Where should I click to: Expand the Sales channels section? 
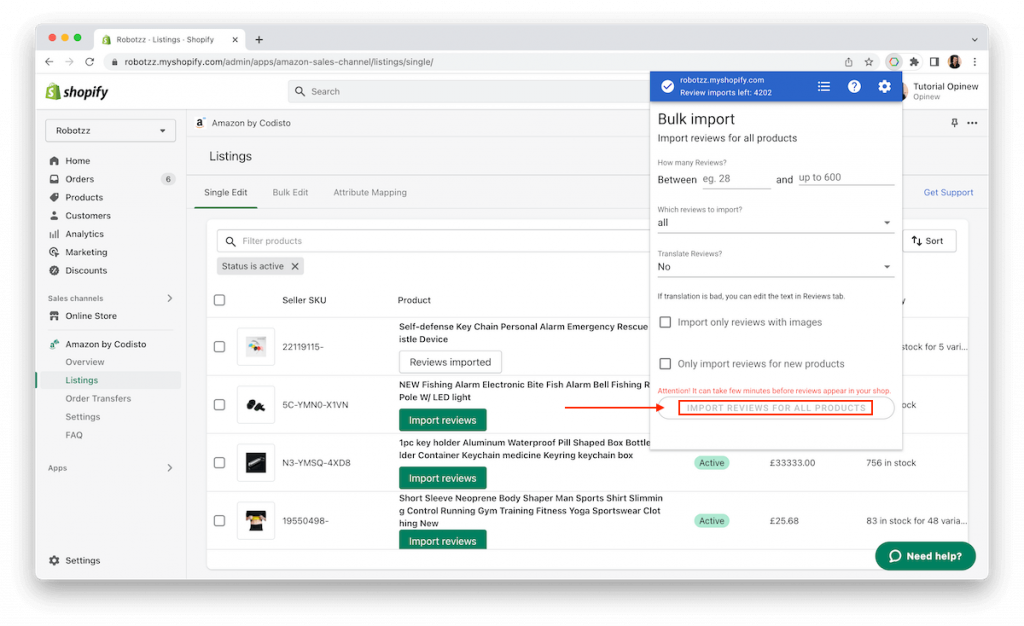[x=170, y=298]
